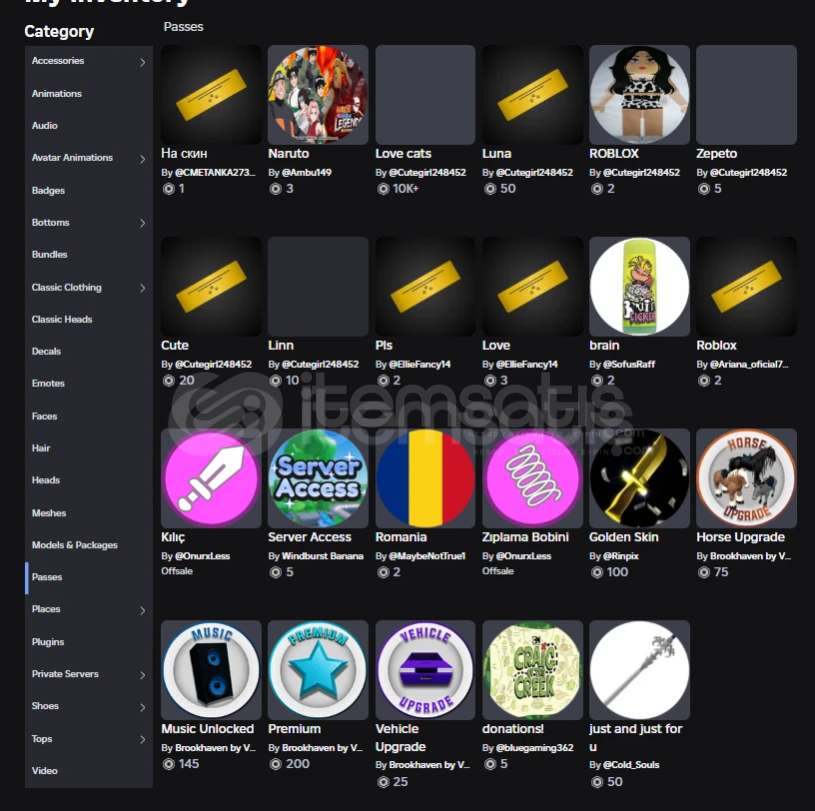Open the Vehicle Upgrade car icon
Viewport: 815px width, 811px height.
425,670
